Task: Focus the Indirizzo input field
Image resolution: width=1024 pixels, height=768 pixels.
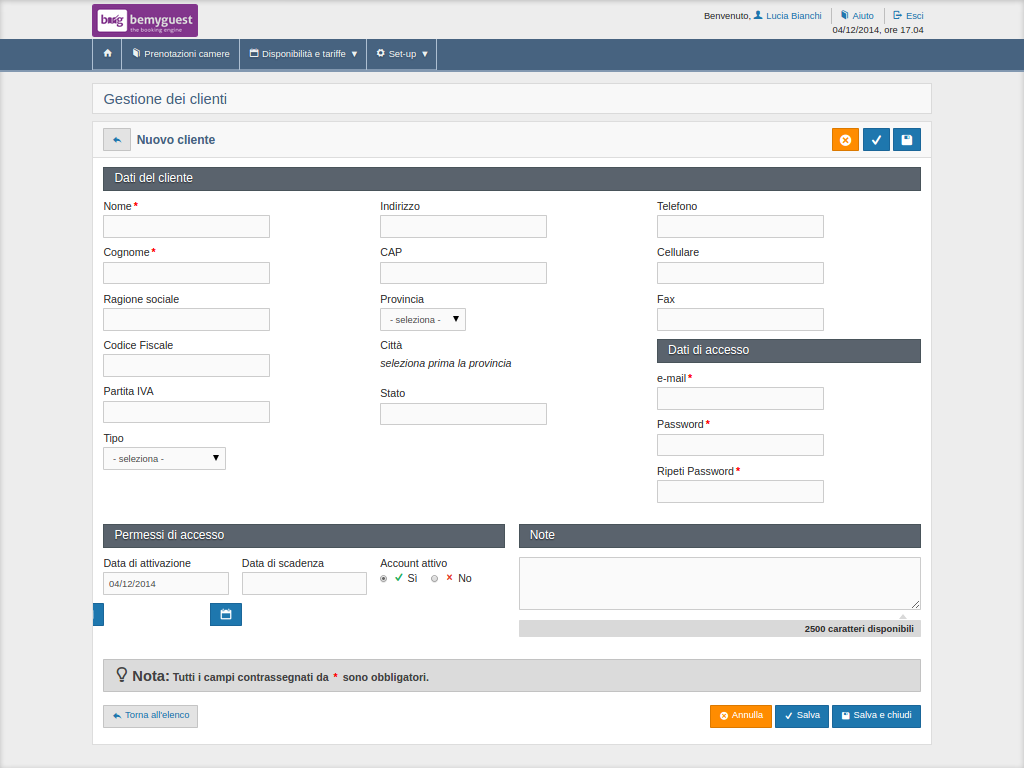Action: click(x=463, y=227)
